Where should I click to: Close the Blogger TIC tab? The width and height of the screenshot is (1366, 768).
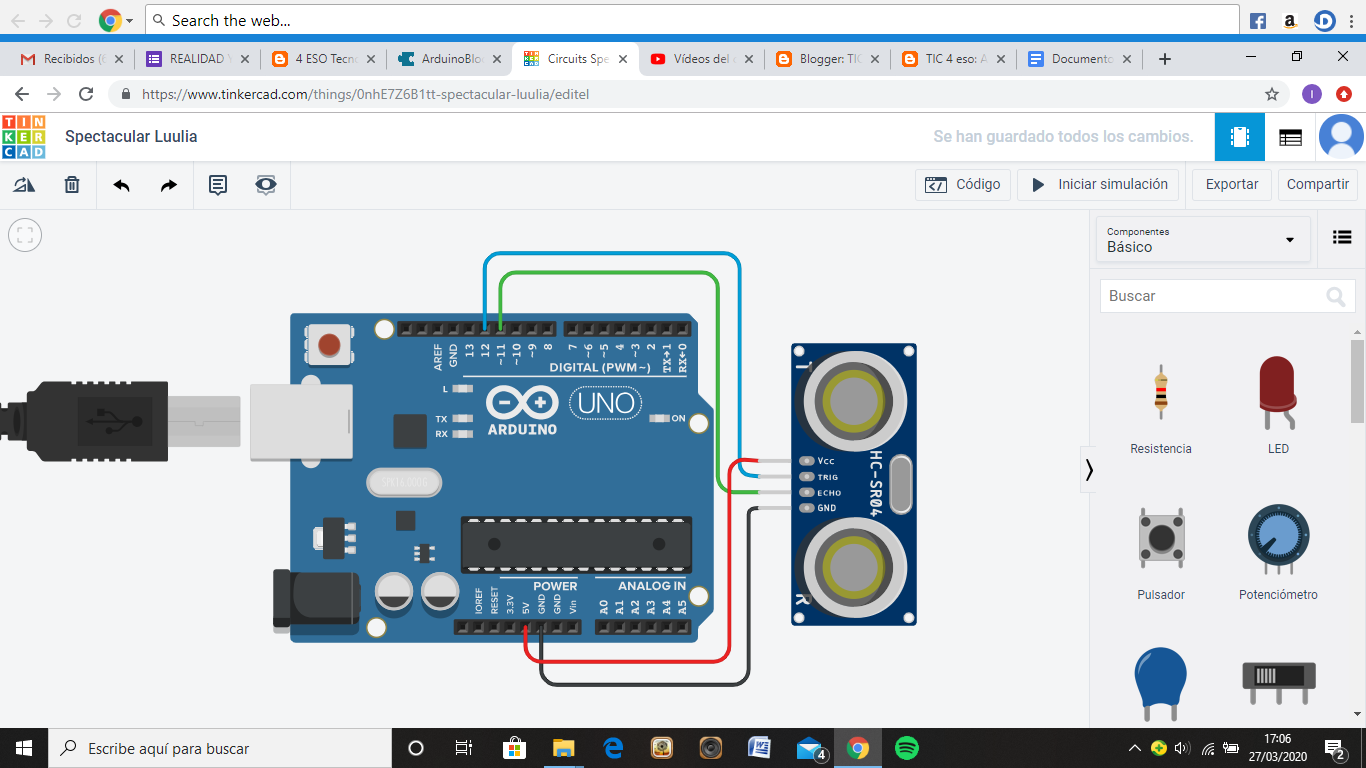(875, 59)
